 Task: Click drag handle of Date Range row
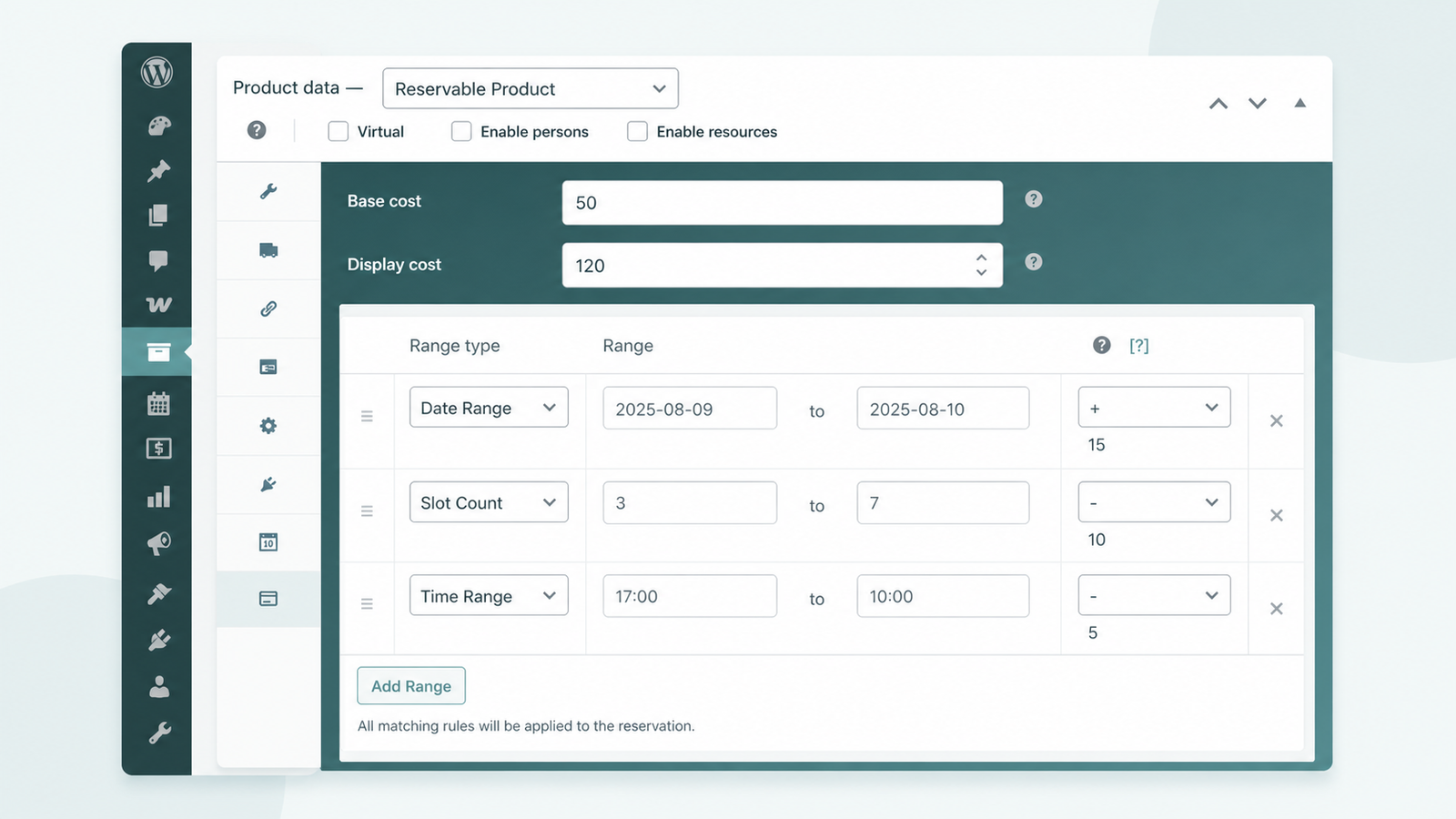click(x=368, y=416)
